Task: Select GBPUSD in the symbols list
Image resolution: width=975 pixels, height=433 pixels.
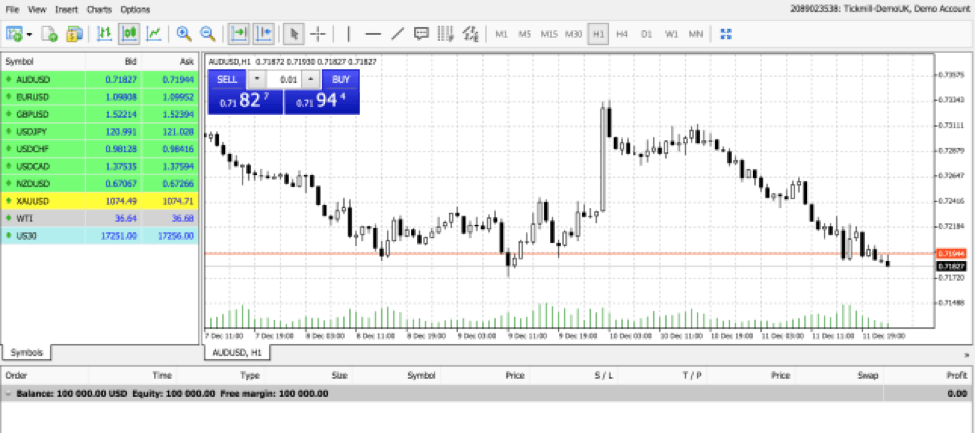Action: click(x=99, y=114)
